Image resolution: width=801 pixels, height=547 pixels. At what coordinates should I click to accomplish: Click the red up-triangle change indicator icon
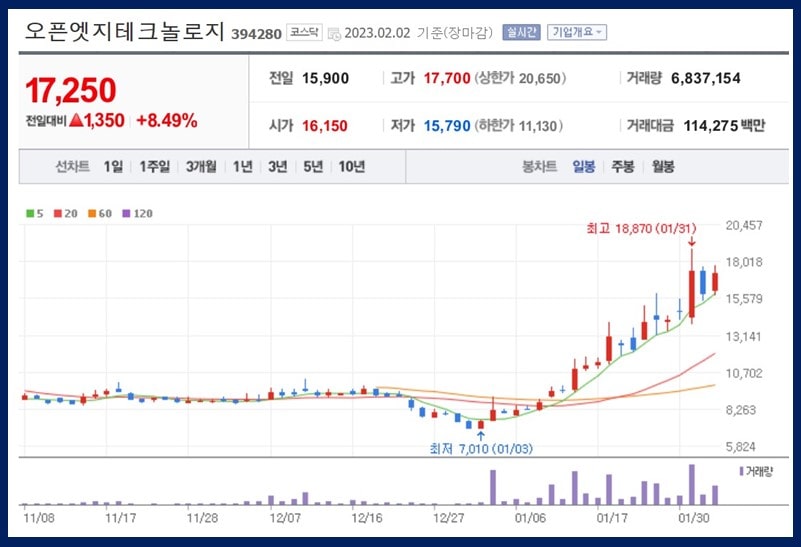[x=76, y=121]
